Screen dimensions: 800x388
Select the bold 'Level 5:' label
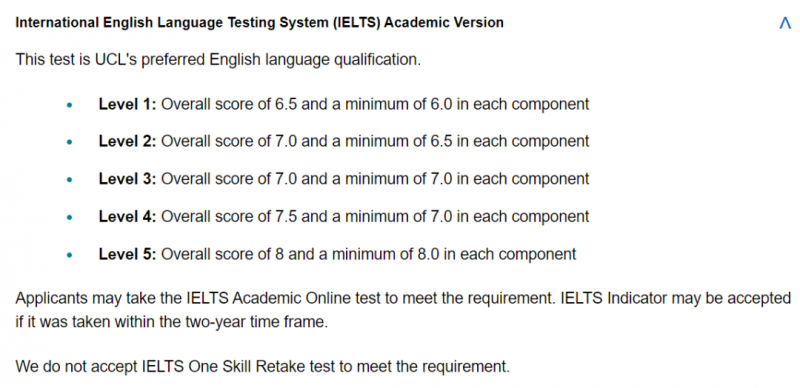tap(128, 254)
